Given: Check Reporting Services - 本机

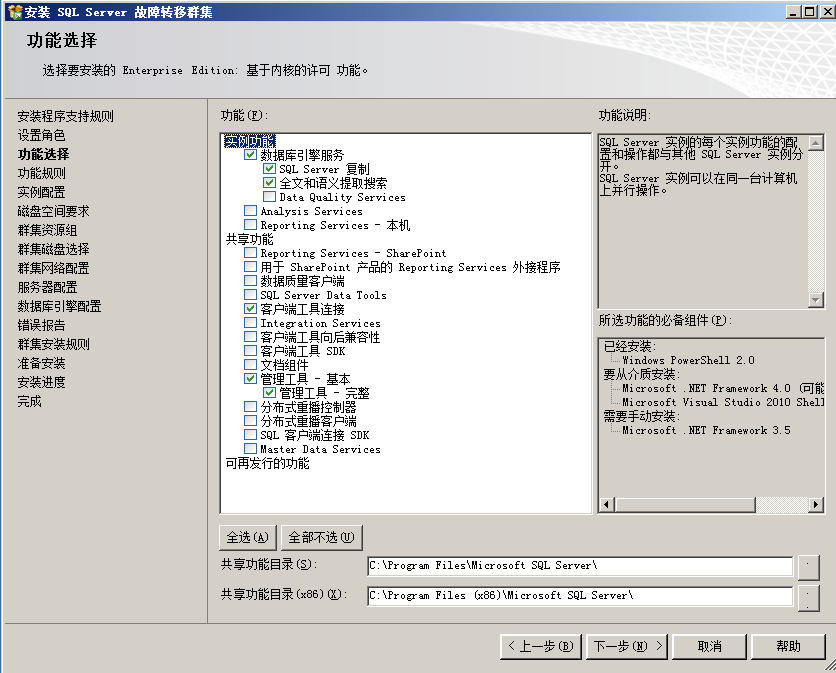Looking at the screenshot, I should point(251,225).
